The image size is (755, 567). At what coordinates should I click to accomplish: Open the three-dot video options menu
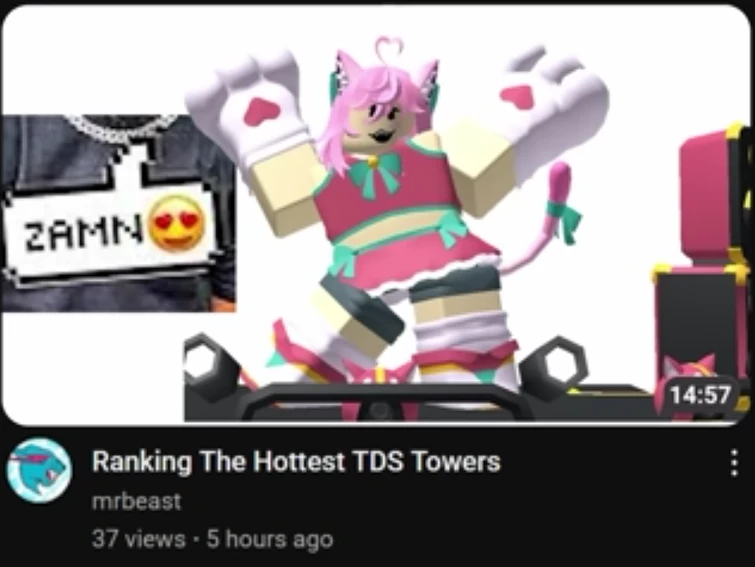(734, 463)
